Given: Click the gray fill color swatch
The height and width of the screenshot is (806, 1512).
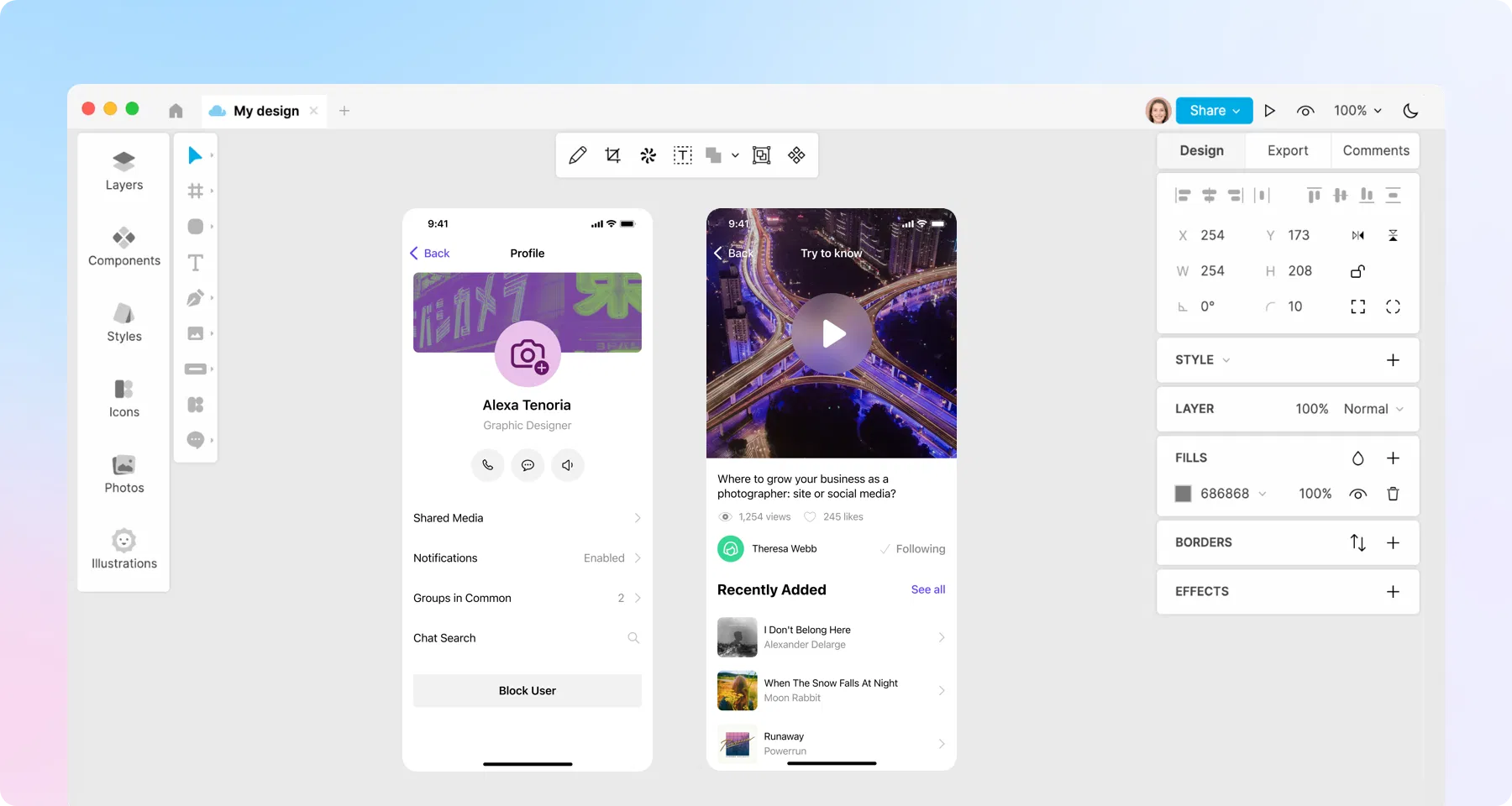Looking at the screenshot, I should pos(1183,494).
